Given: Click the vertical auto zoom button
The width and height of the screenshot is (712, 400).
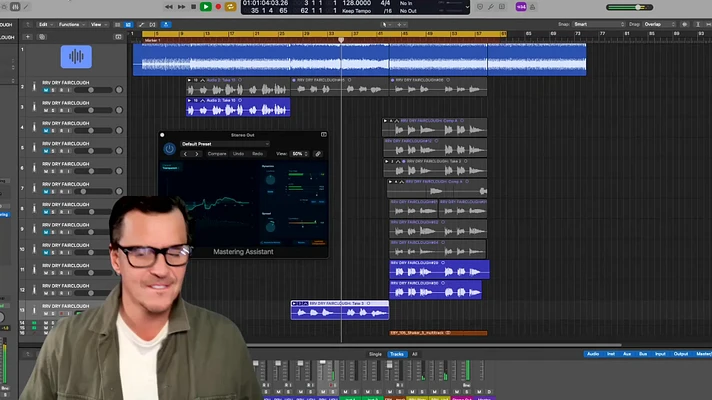Looking at the screenshot, I should pyautogui.click(x=697, y=25).
